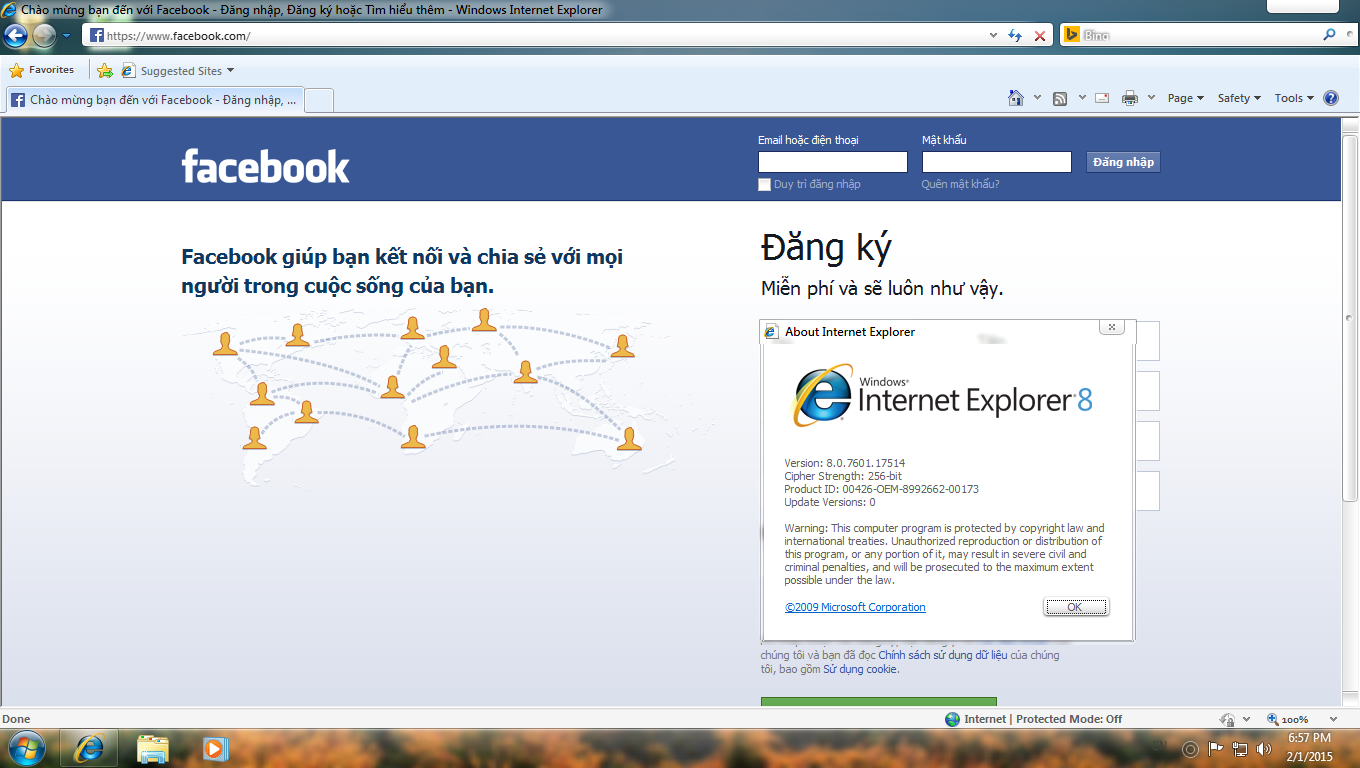This screenshot has width=1360, height=768.
Task: Click the 'Done' status bar text
Action: [16, 719]
